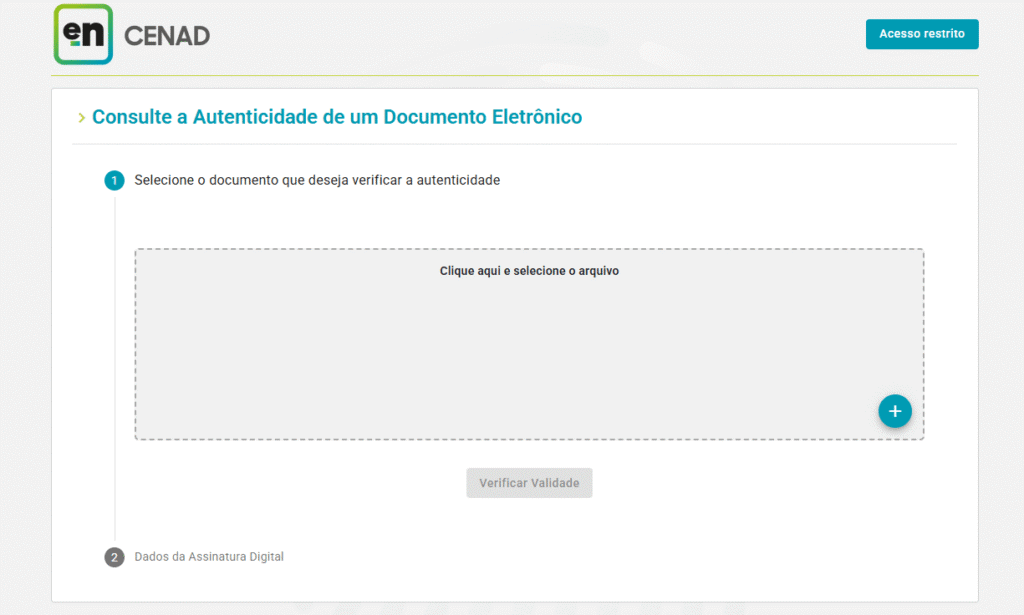The image size is (1024, 615).
Task: Click "Clique aqui e selecione o arquivo" text
Action: click(x=529, y=271)
